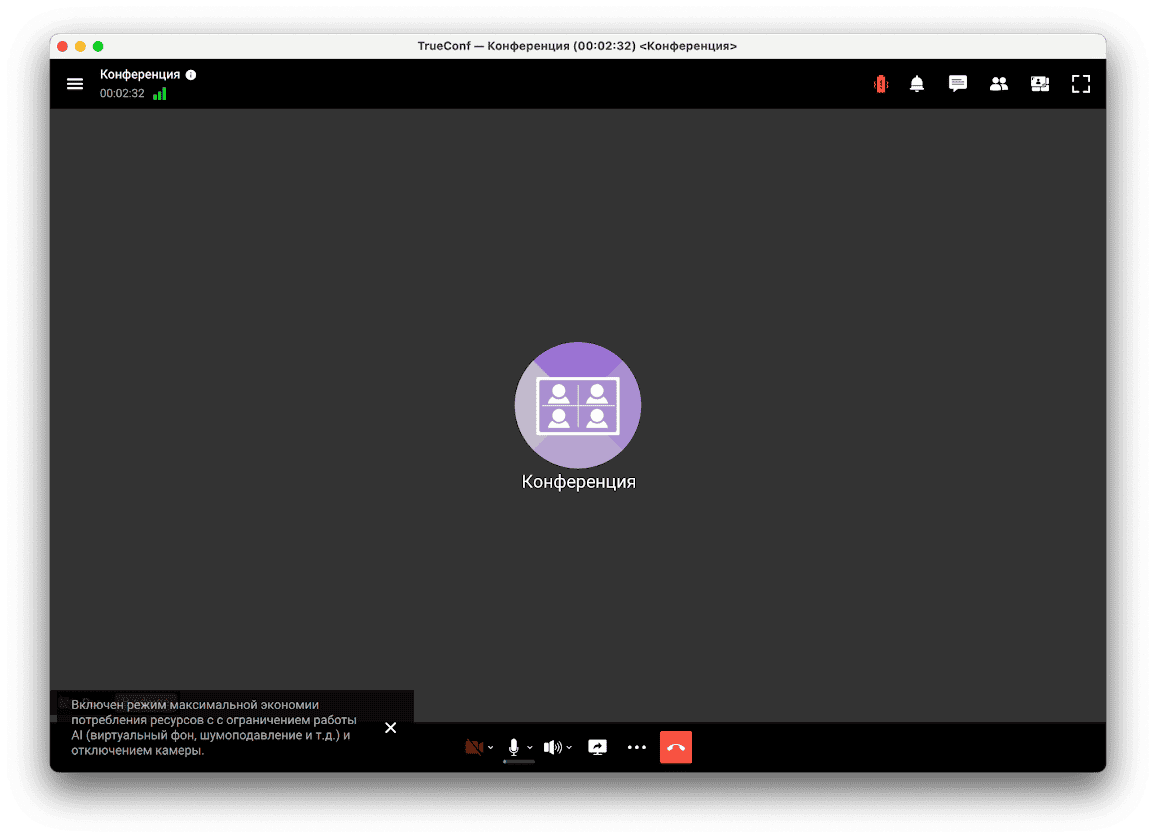
Task: Show conference info via the info icon
Action: click(x=191, y=74)
